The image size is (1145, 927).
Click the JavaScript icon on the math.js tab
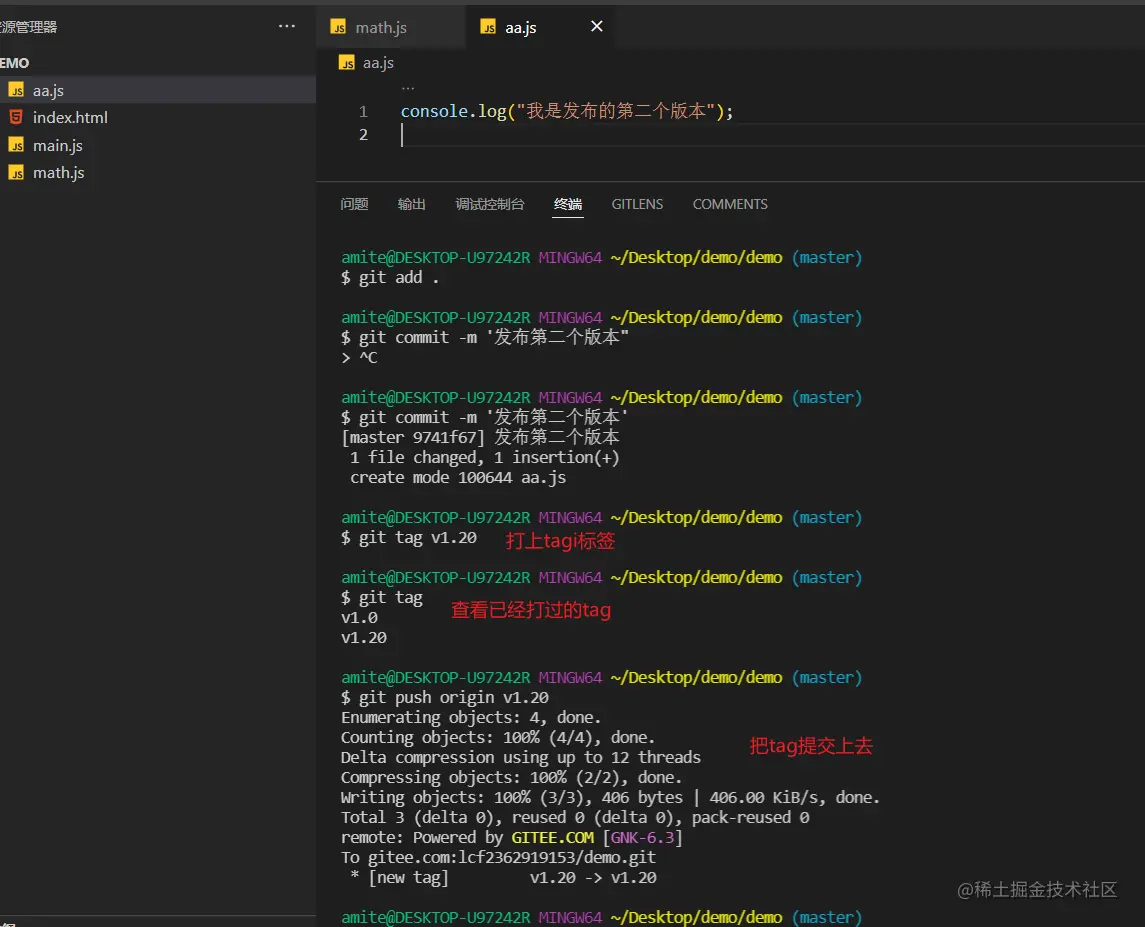[x=339, y=27]
